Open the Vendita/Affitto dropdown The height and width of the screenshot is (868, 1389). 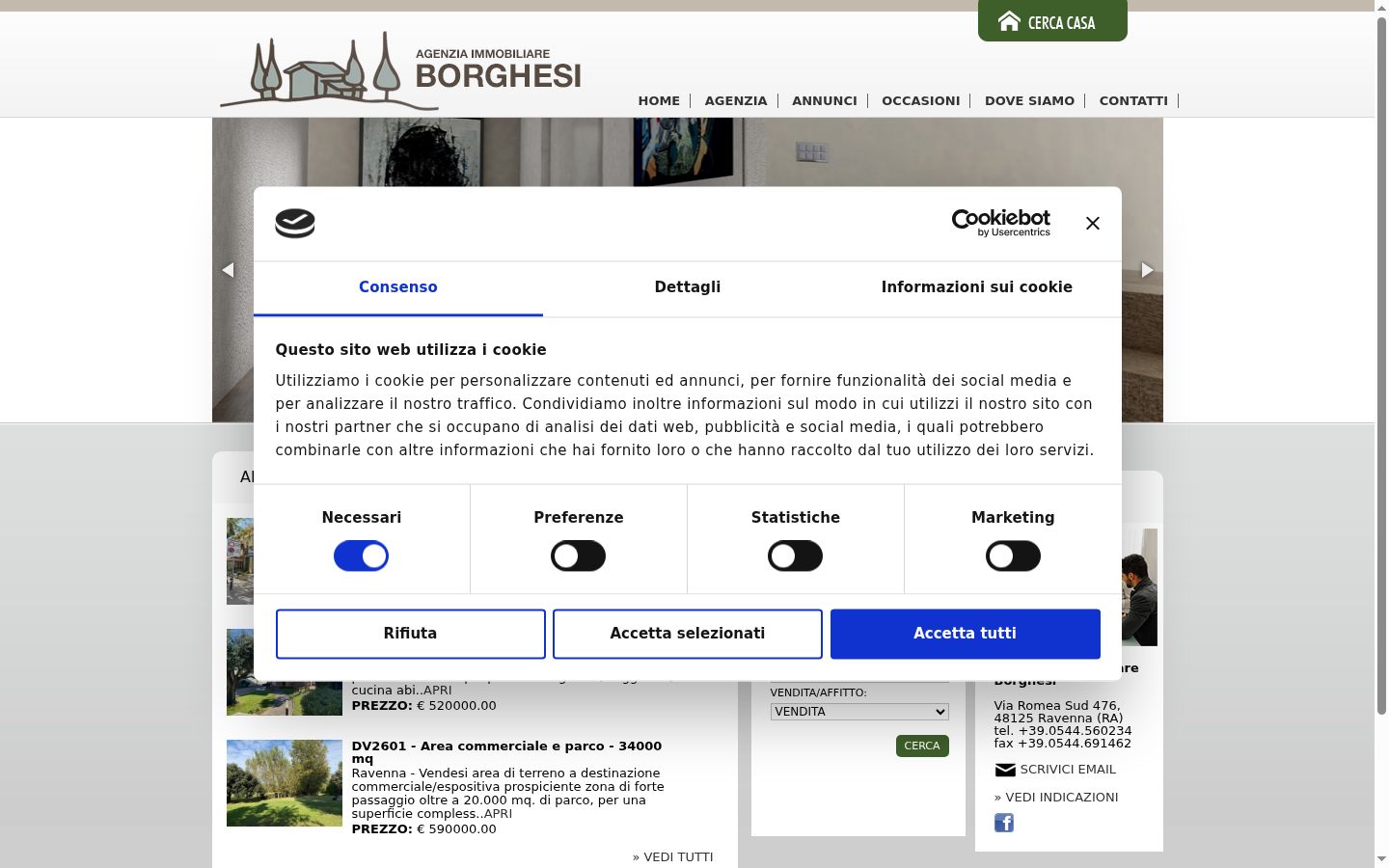[x=859, y=712]
